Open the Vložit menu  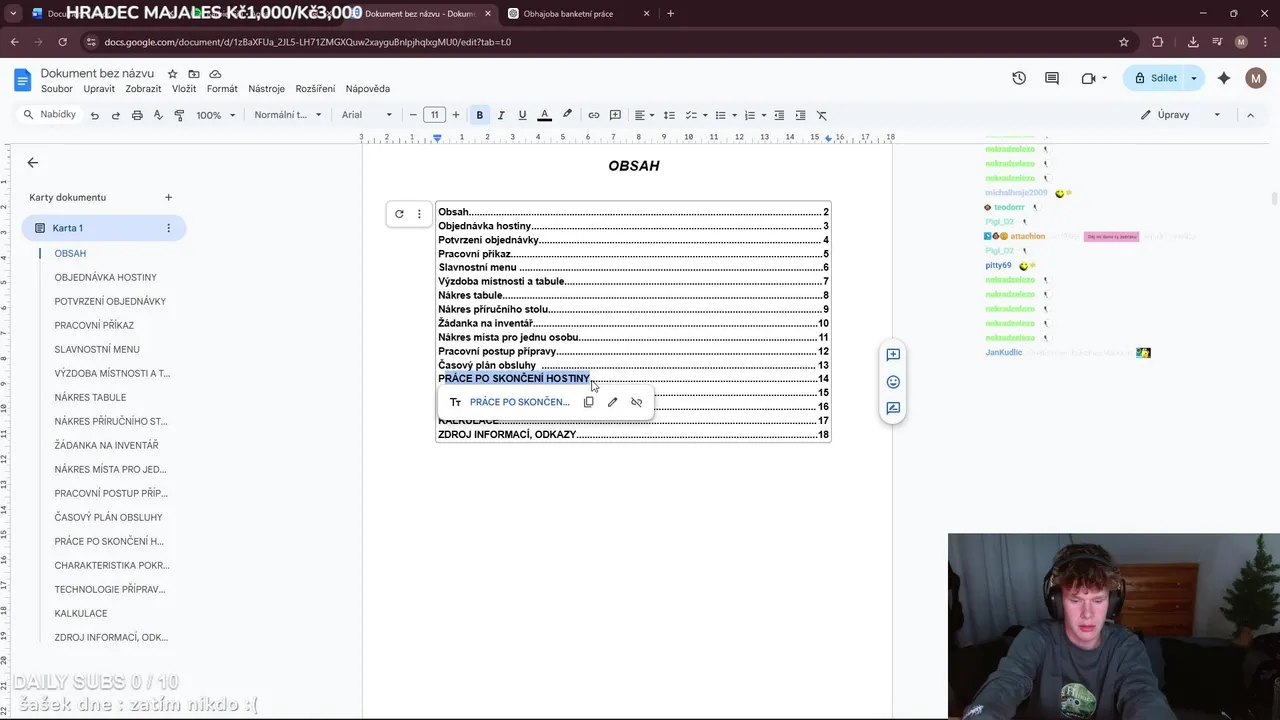tap(184, 89)
